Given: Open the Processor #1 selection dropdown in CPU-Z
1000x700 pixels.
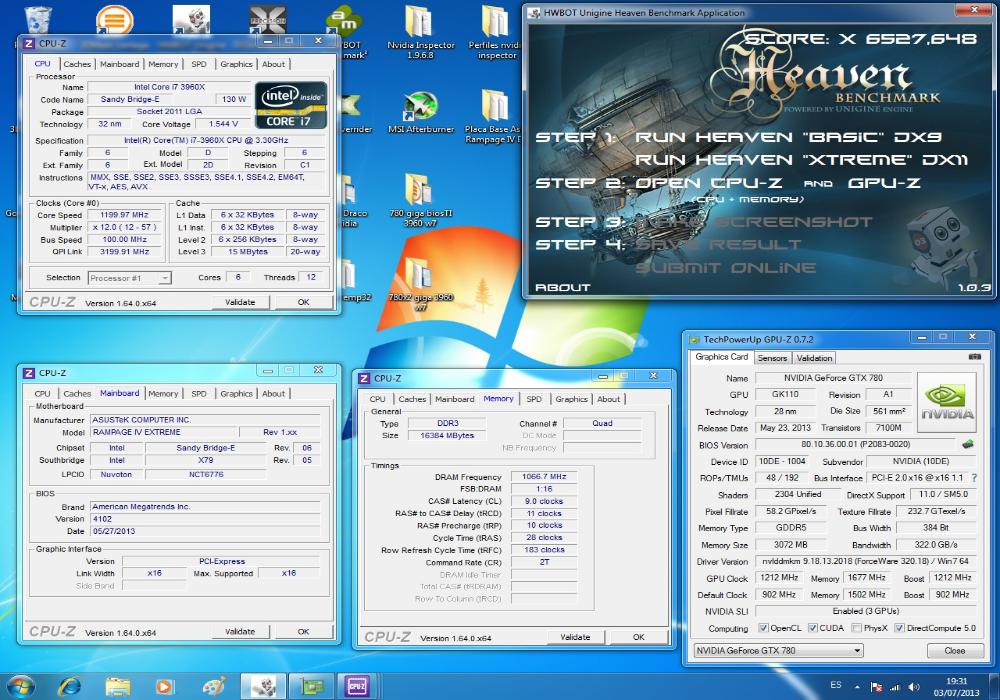Looking at the screenshot, I should click(x=130, y=278).
